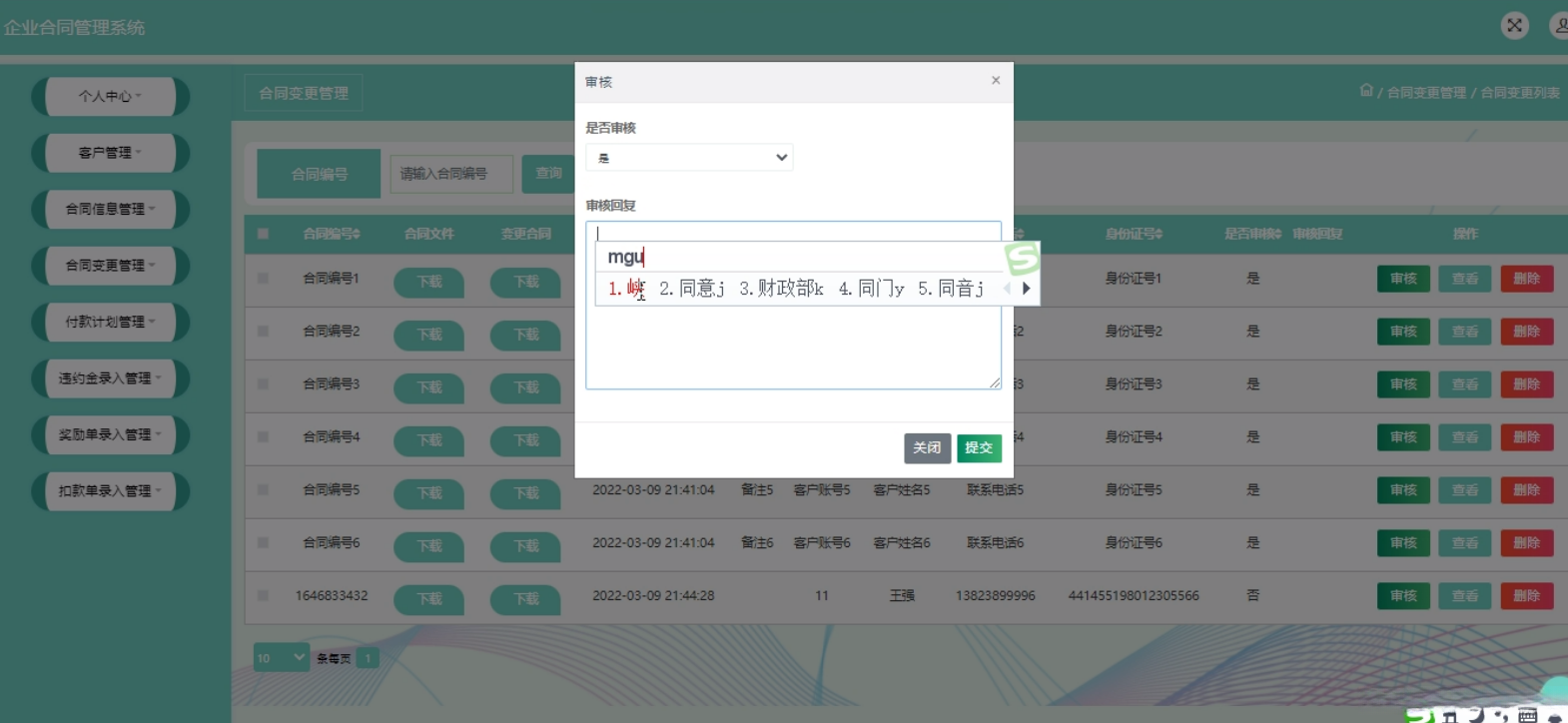
Task: Choose IME candidate 4 同门
Action: click(x=872, y=289)
